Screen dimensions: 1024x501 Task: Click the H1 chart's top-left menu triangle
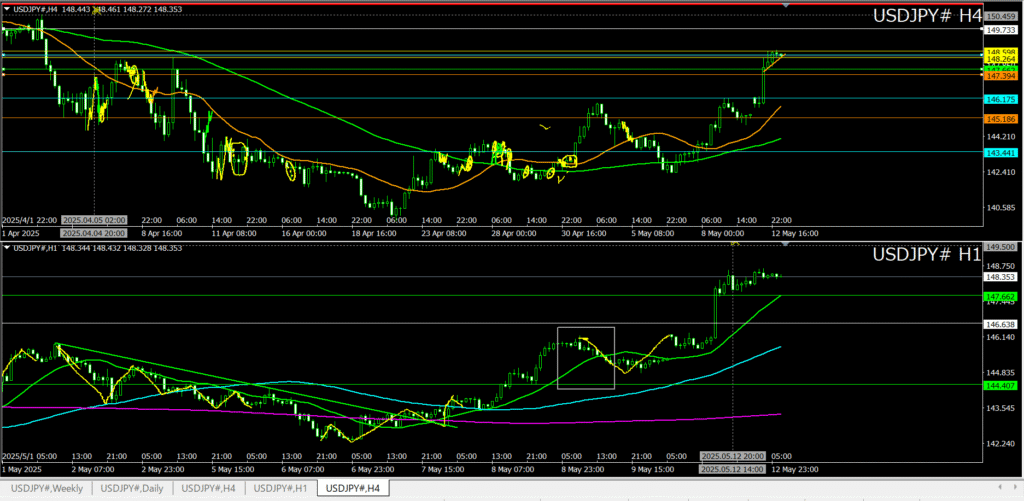(x=7, y=248)
